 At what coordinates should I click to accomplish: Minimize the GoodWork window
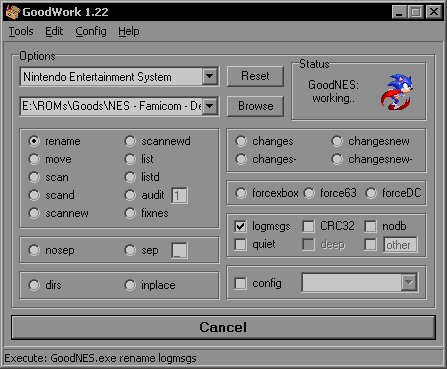399,12
